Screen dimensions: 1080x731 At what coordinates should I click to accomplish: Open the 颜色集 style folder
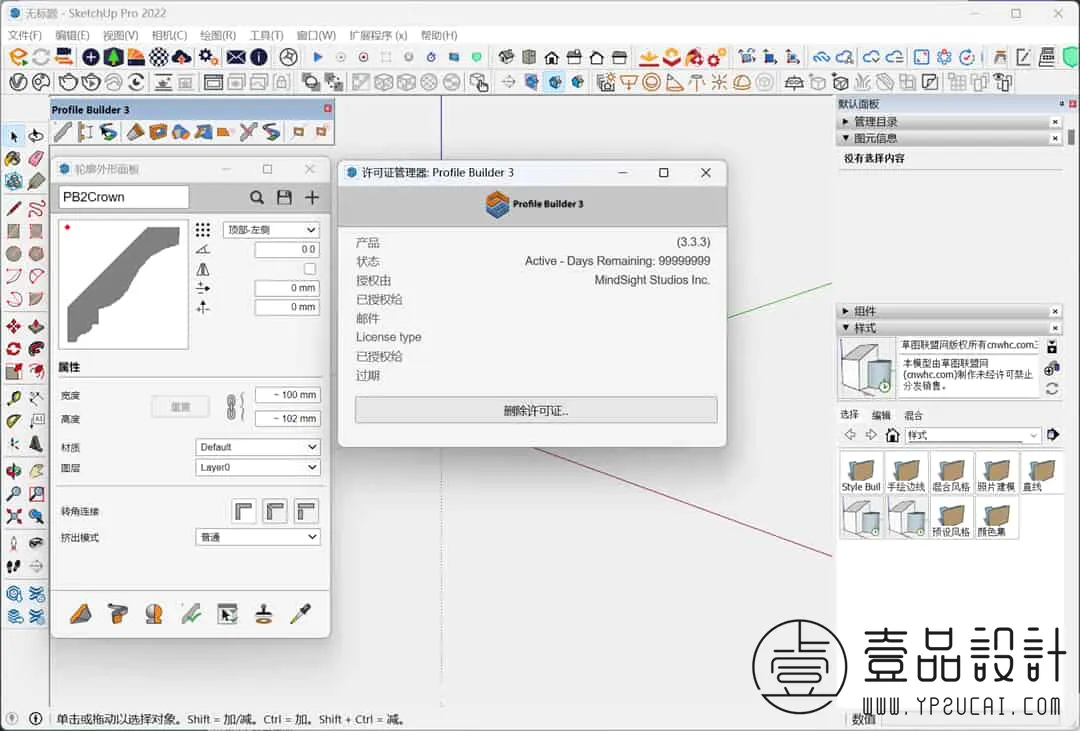(x=997, y=517)
